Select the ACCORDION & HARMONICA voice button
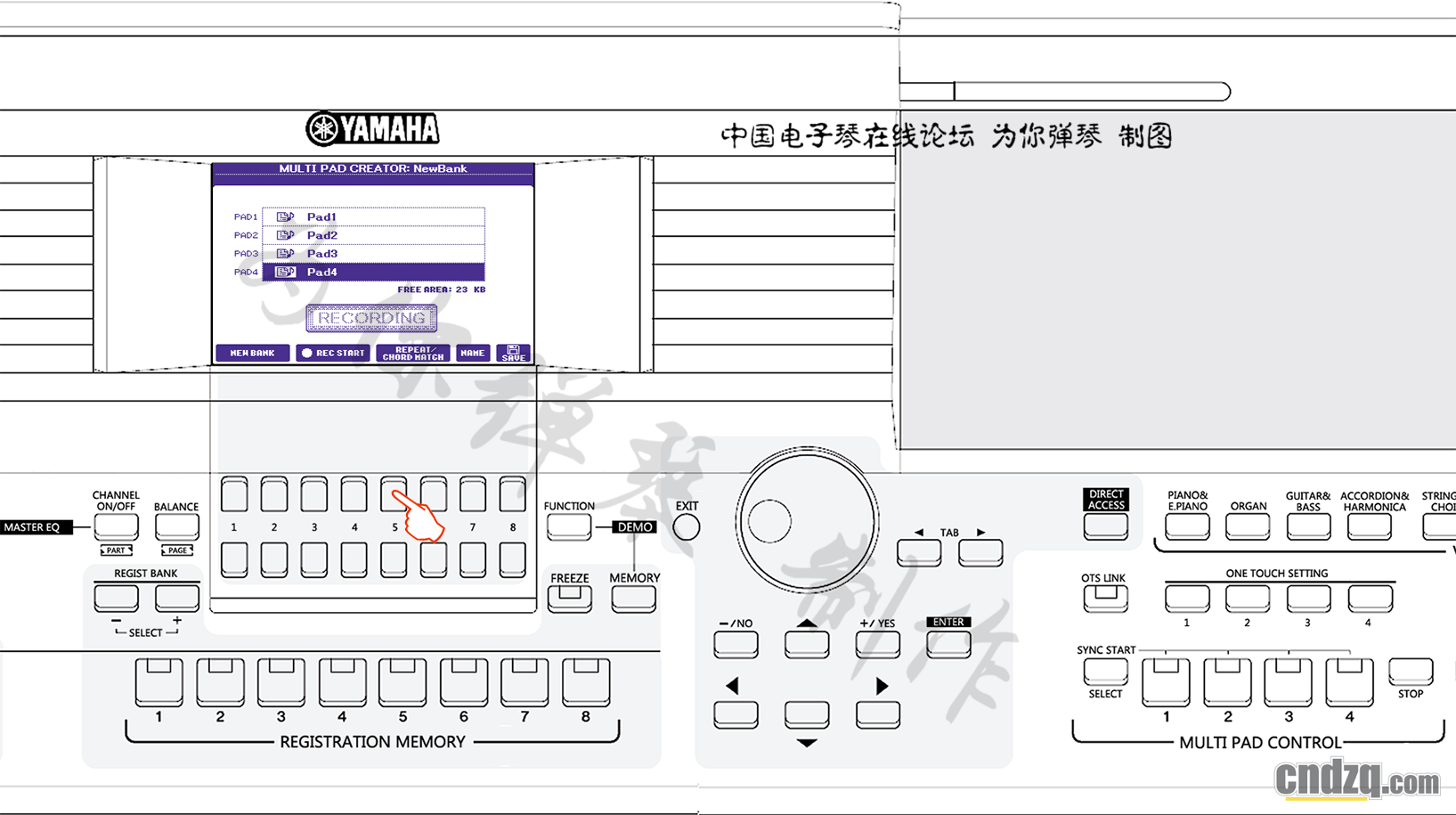The width and height of the screenshot is (1456, 815). 1370,526
